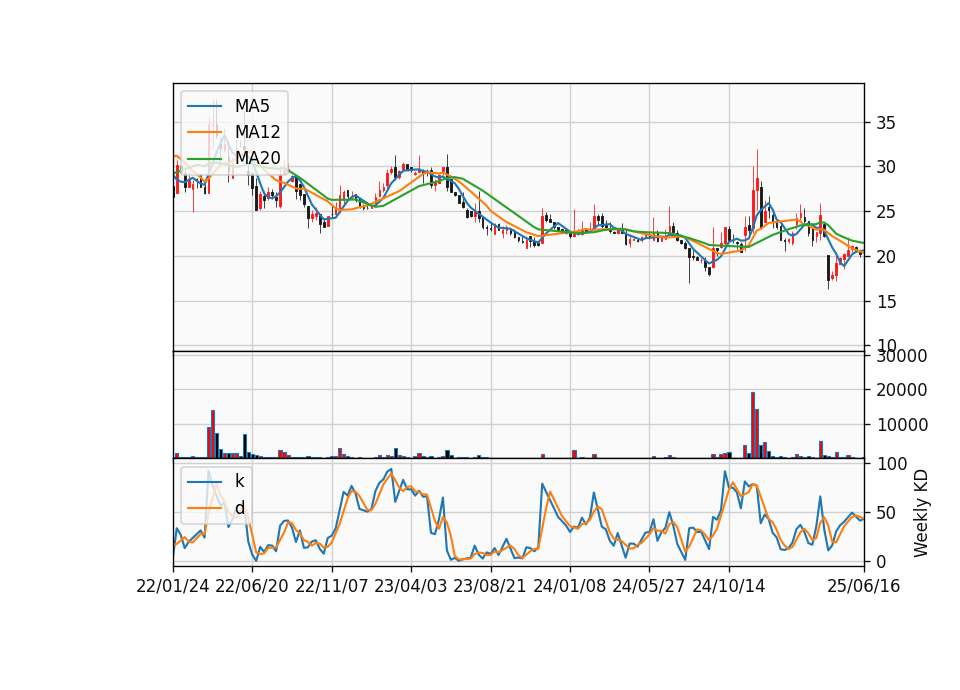Click the price axis value 35

coord(886,123)
